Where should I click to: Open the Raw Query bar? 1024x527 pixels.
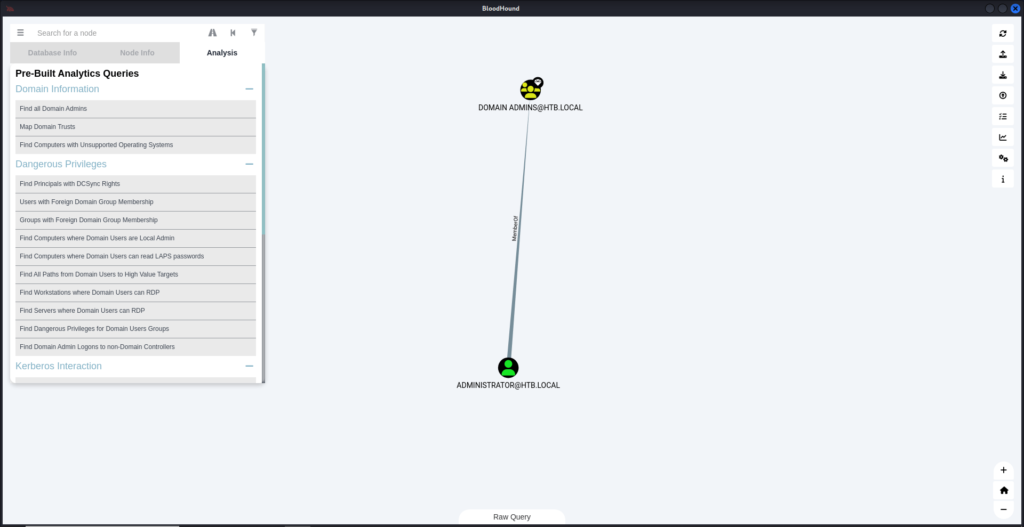(x=512, y=517)
